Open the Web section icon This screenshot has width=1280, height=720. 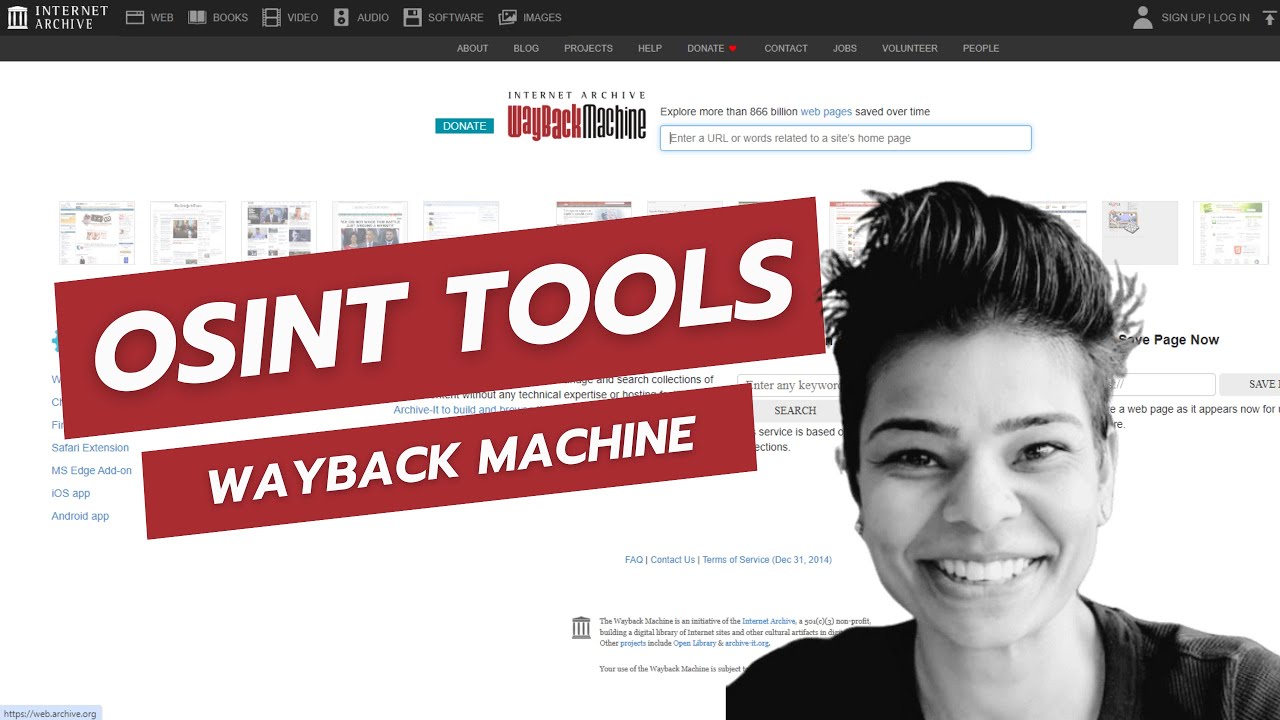[x=135, y=17]
